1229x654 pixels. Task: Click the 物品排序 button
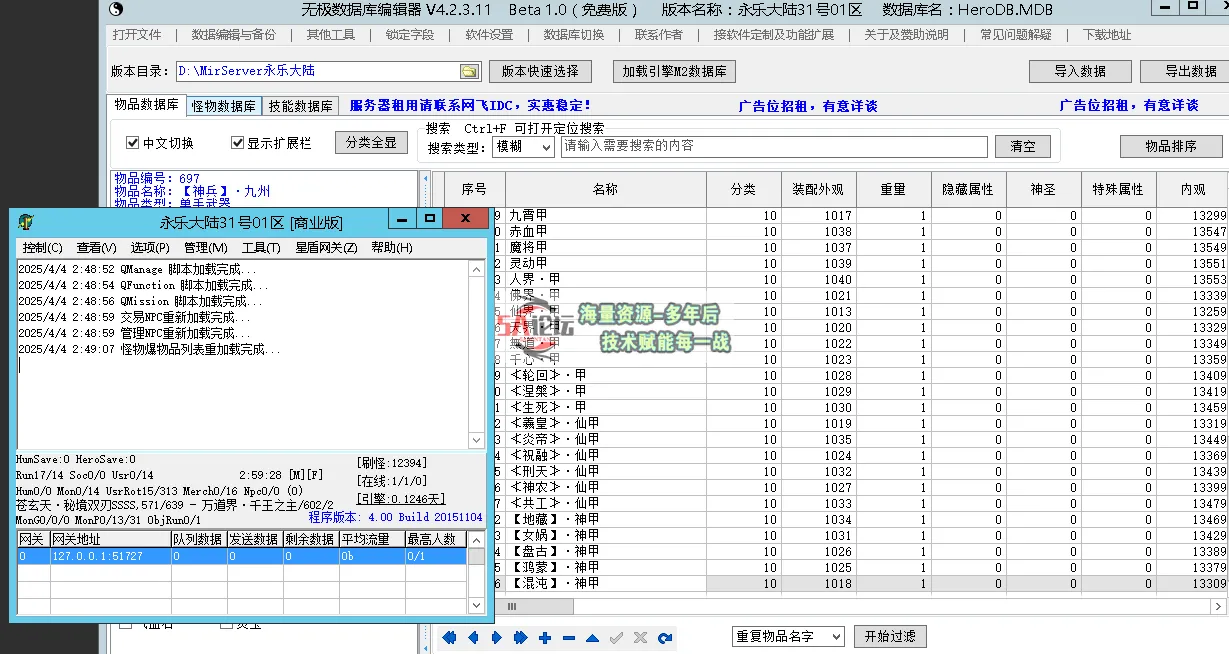click(1170, 146)
